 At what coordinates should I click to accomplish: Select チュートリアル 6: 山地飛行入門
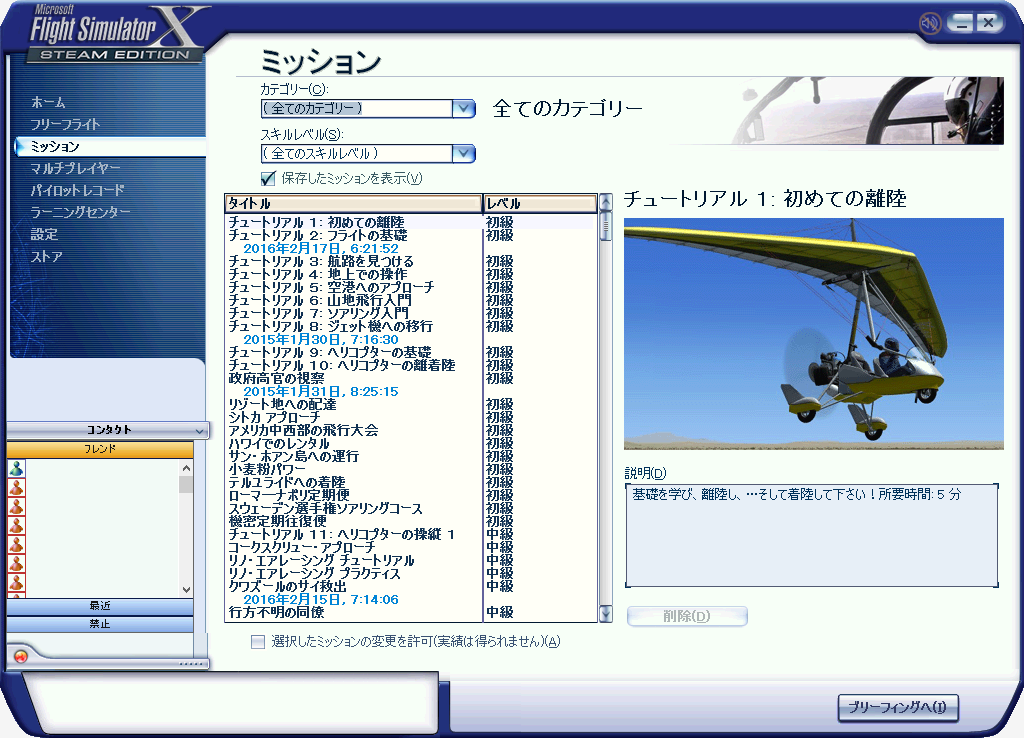point(319,300)
